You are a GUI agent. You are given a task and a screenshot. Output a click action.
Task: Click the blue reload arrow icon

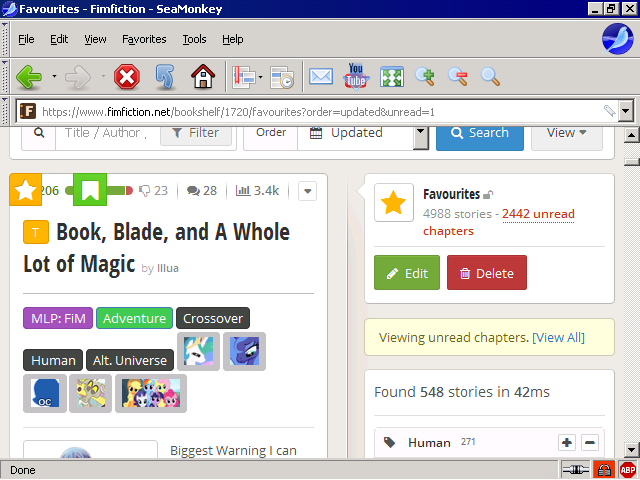coord(165,77)
